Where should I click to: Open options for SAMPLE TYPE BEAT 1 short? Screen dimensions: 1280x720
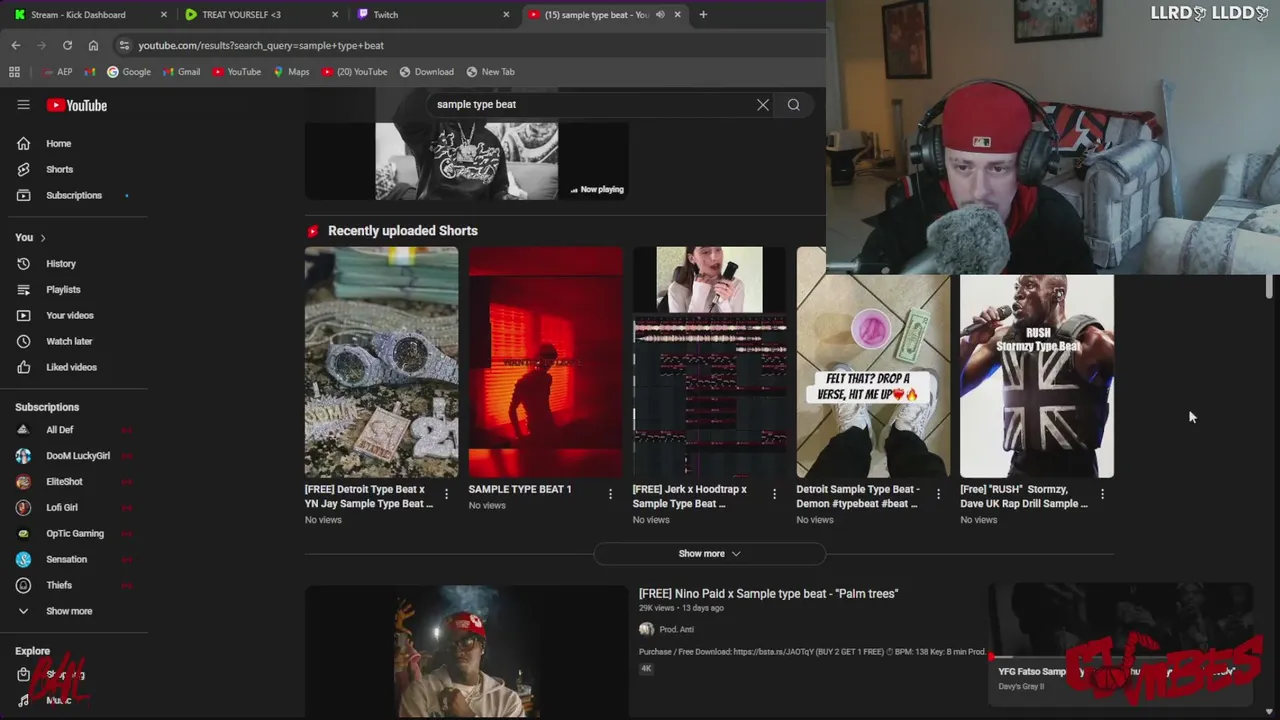tap(610, 494)
